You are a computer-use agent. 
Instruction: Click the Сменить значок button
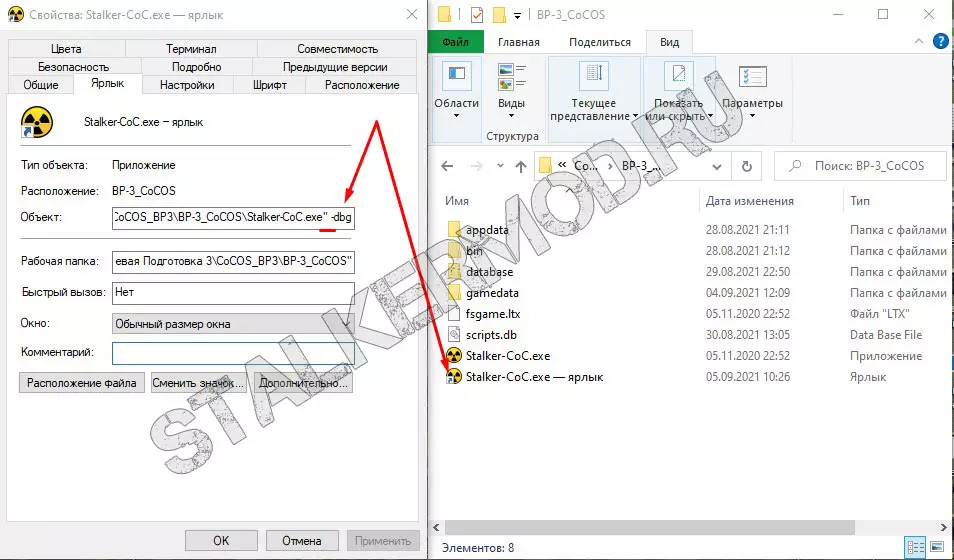point(198,383)
